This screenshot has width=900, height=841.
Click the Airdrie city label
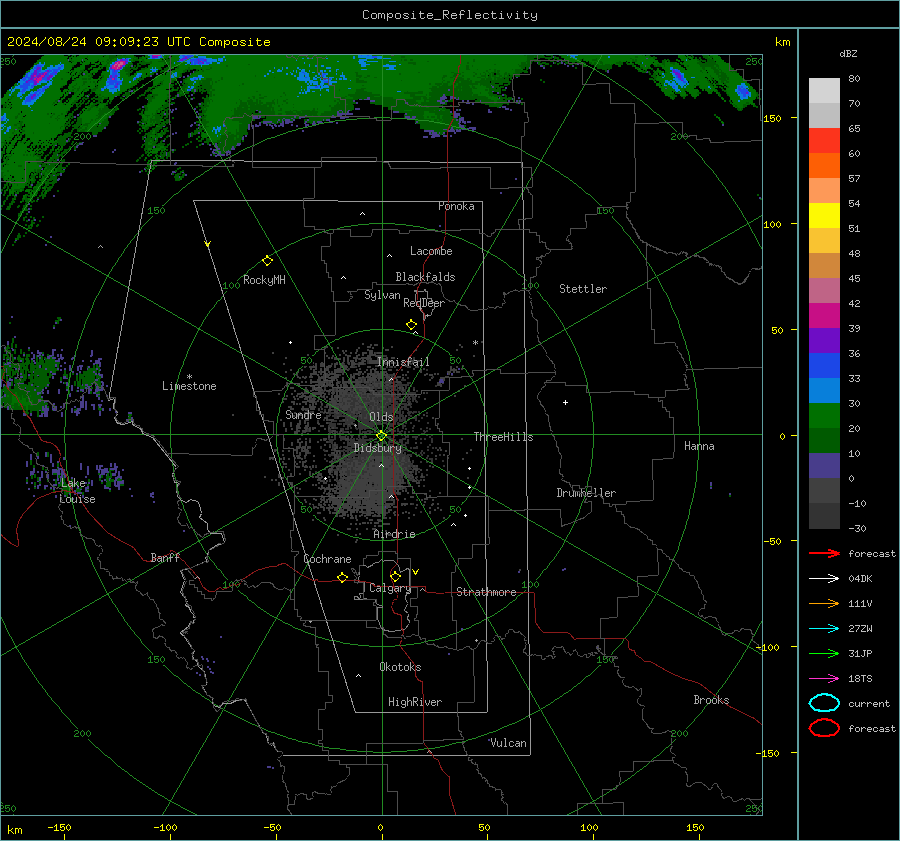click(394, 534)
